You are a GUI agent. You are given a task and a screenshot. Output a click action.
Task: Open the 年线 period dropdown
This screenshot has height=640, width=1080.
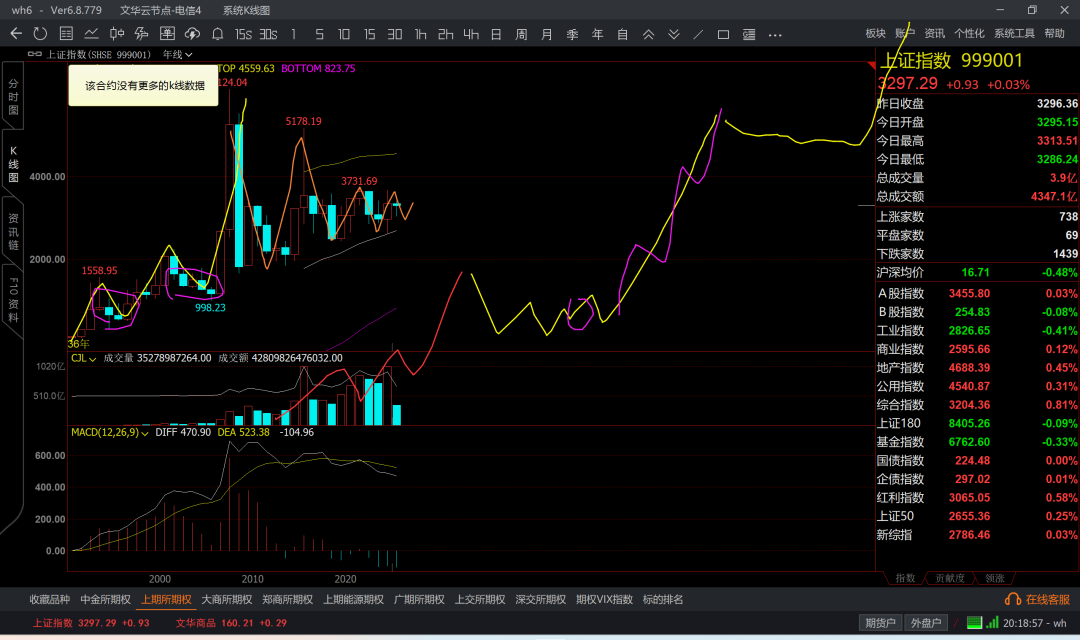point(177,55)
